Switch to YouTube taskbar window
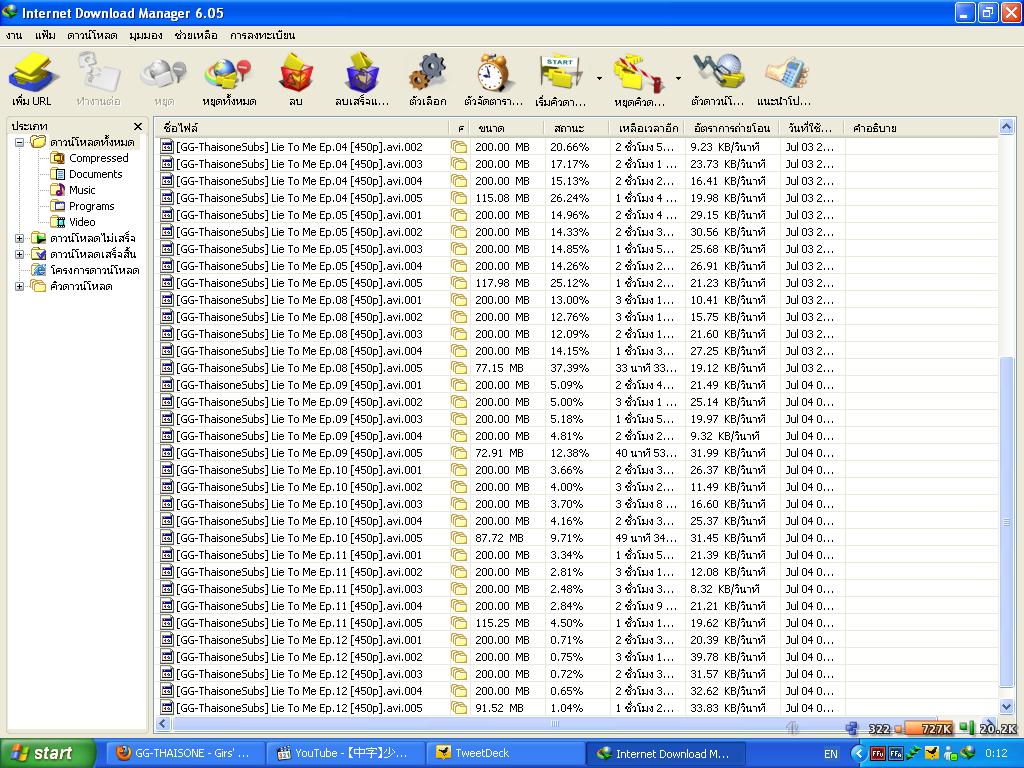This screenshot has height=768, width=1024. coord(345,753)
